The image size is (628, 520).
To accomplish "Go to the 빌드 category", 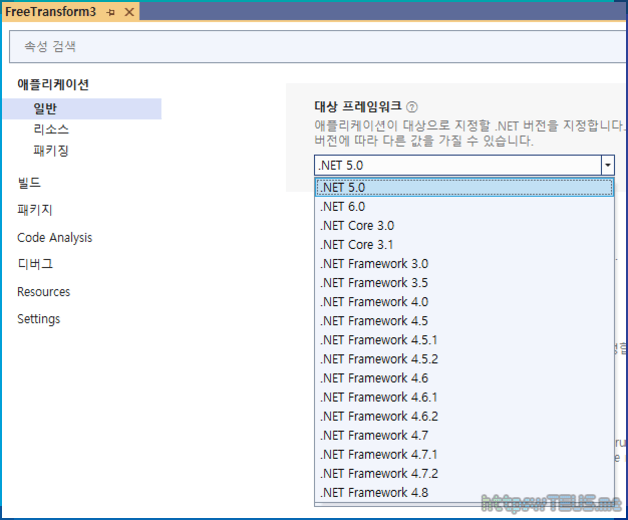I will 29,183.
